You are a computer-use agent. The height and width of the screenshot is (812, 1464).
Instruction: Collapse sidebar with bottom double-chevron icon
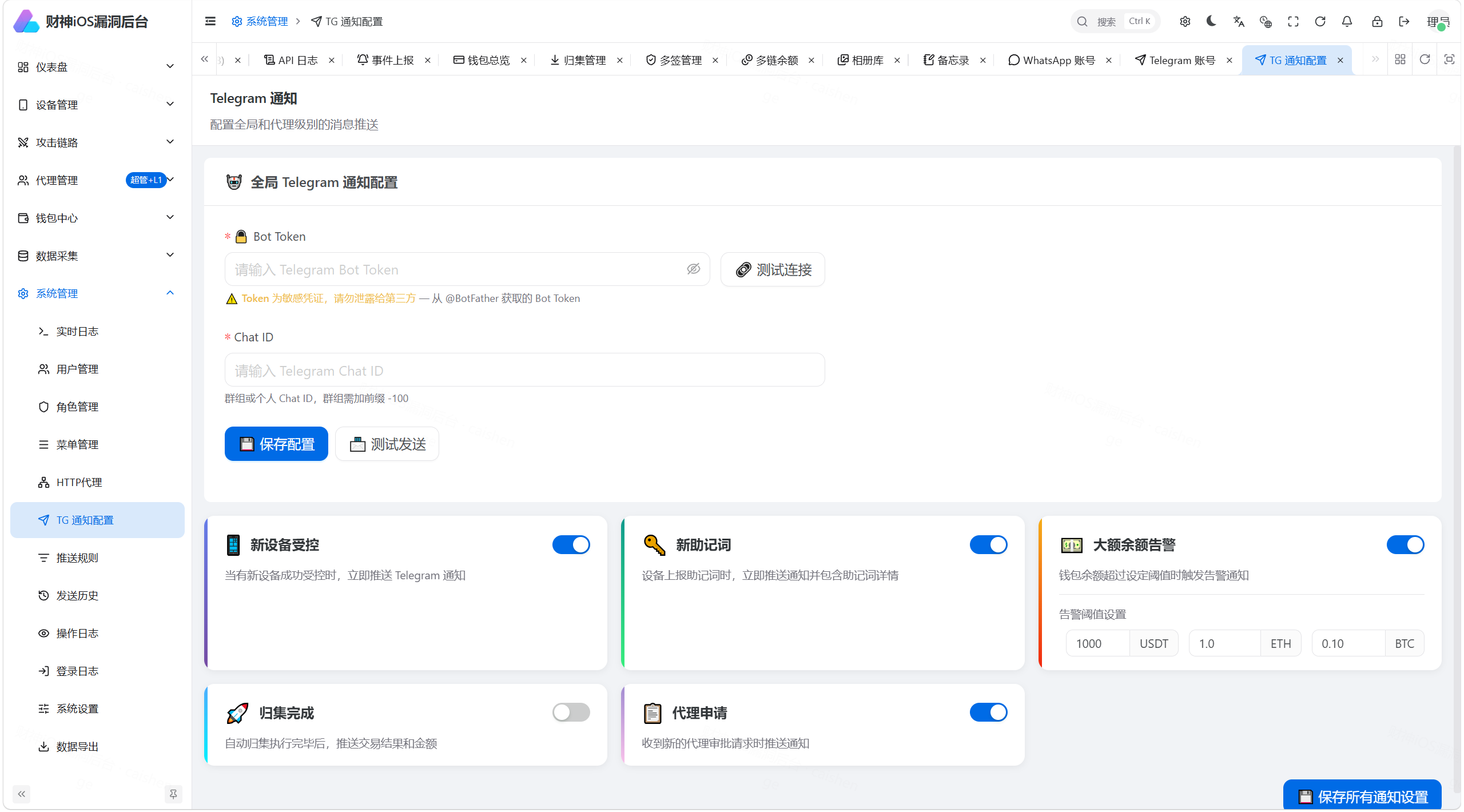[21, 794]
